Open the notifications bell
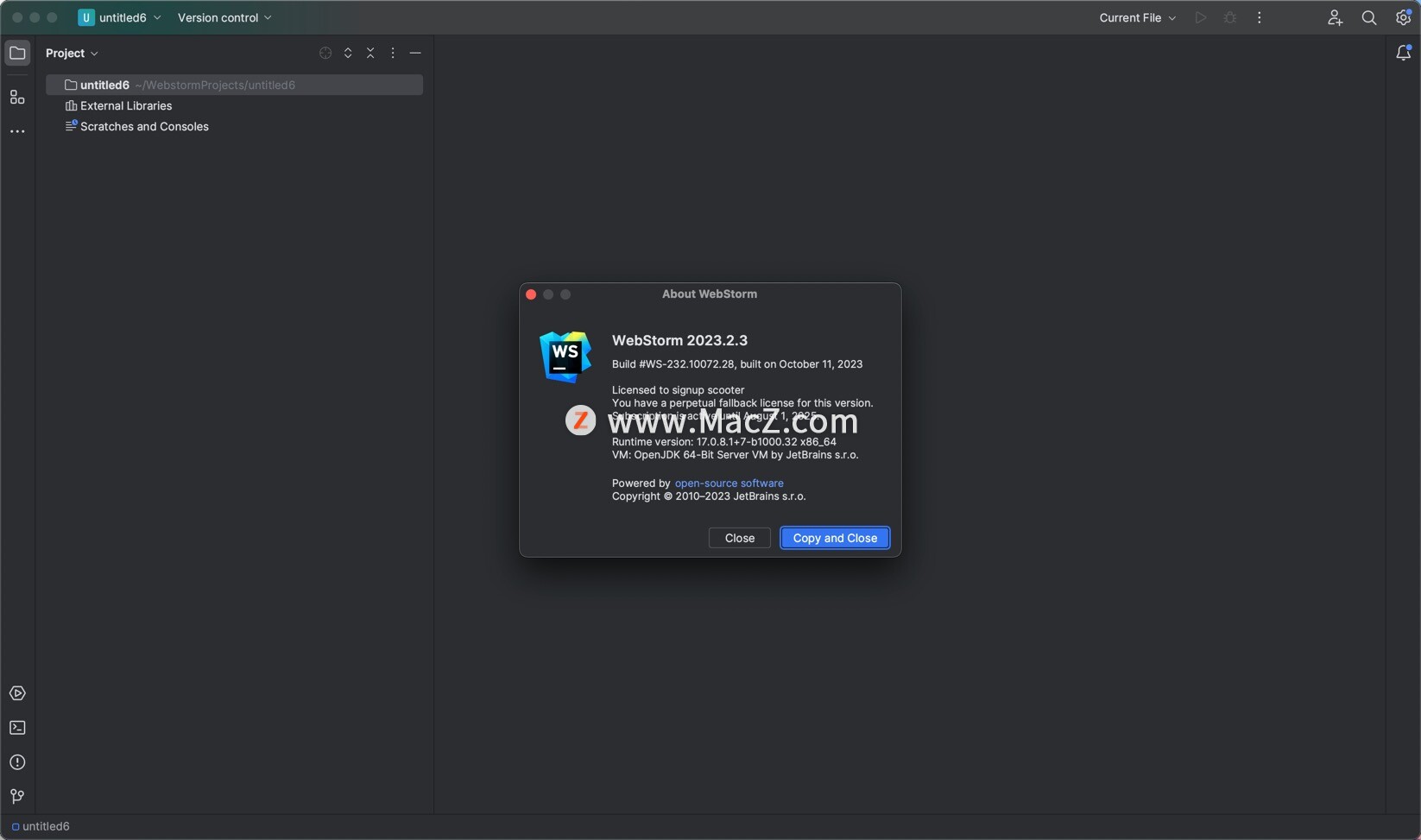This screenshot has height=840, width=1421. click(x=1404, y=53)
